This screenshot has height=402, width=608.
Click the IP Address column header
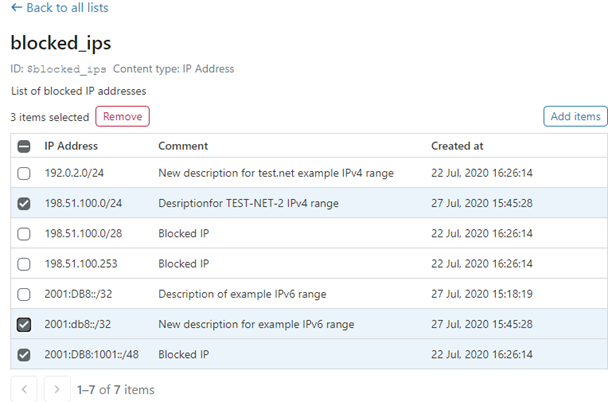[70, 146]
